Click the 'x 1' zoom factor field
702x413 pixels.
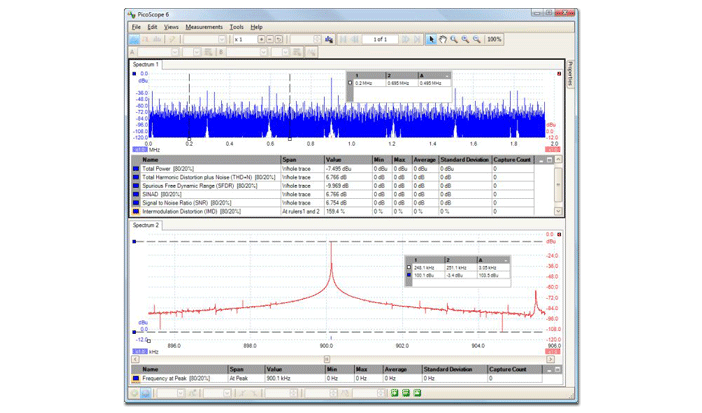244,39
